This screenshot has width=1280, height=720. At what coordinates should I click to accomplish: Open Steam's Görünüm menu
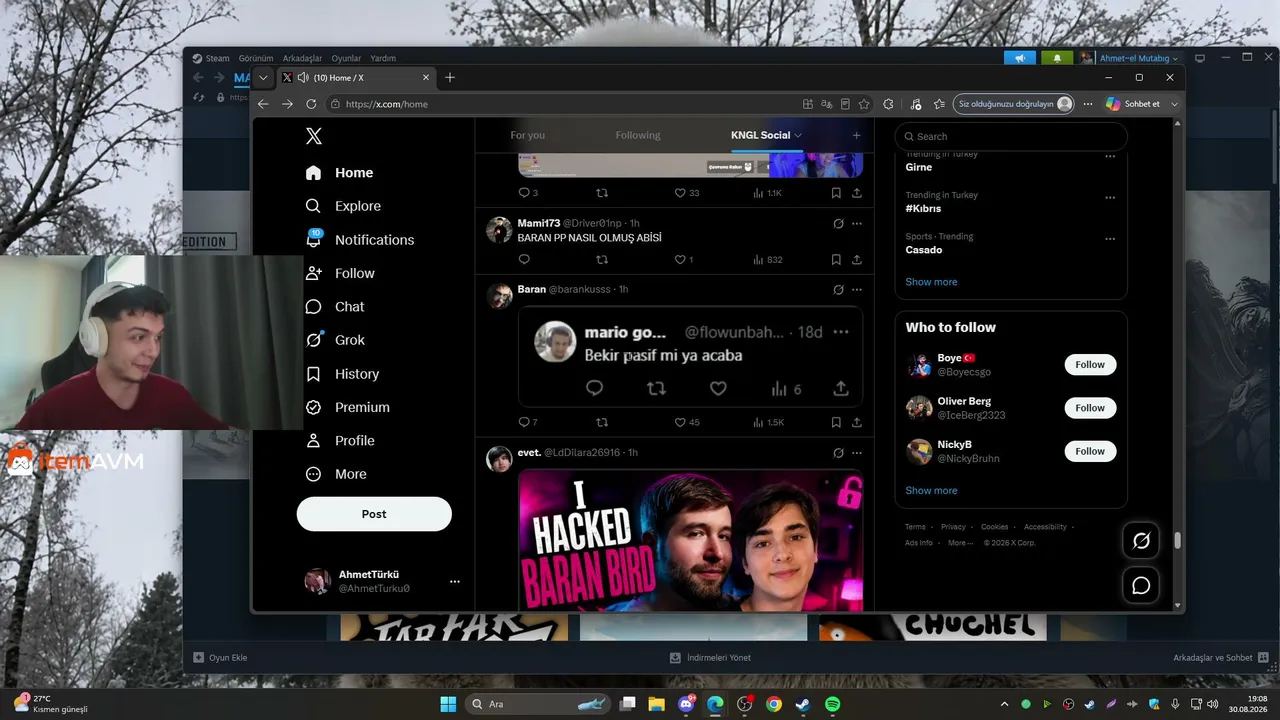(x=256, y=58)
